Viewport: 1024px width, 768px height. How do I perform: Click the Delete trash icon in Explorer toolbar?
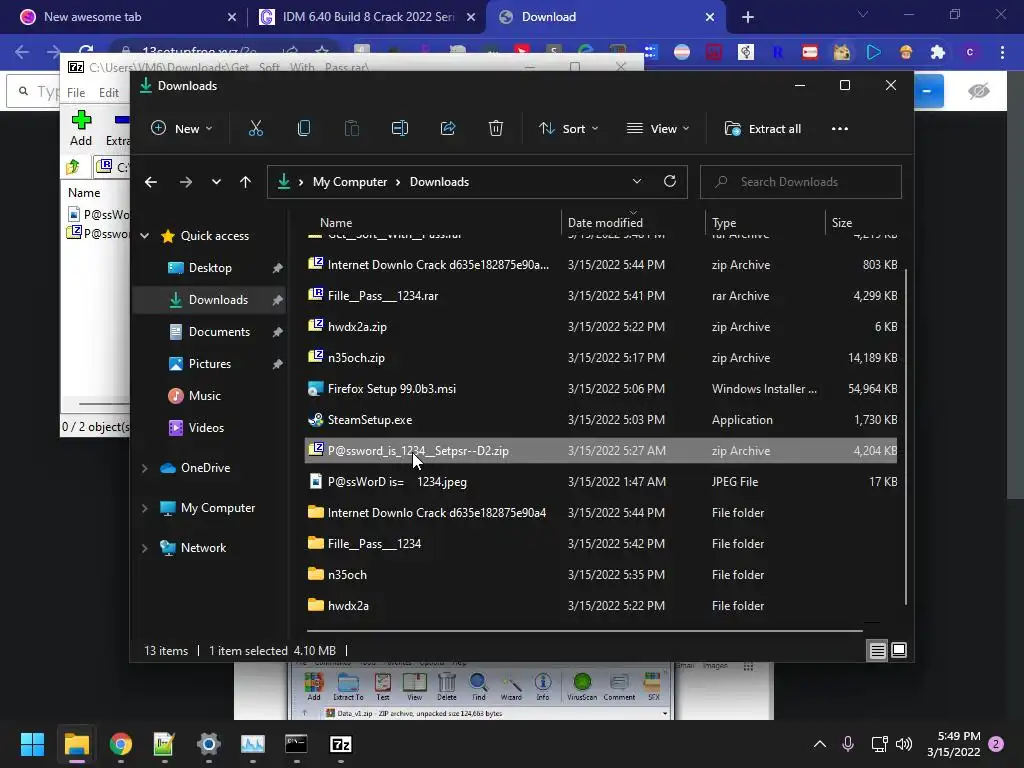point(496,129)
